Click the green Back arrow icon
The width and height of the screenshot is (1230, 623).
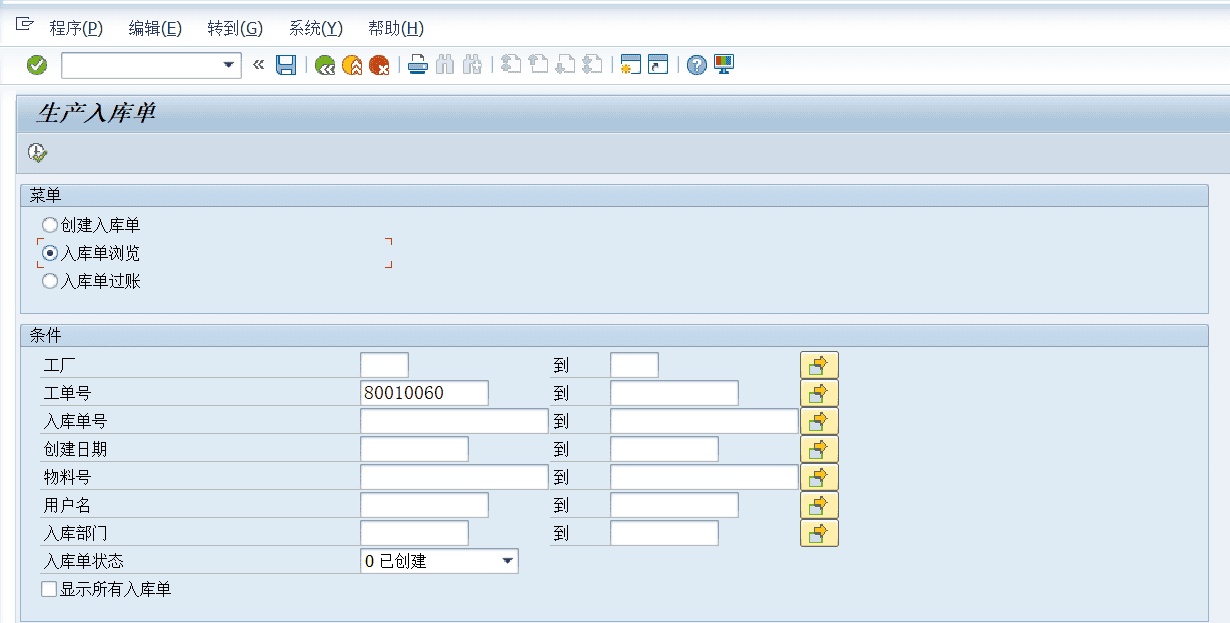click(323, 64)
